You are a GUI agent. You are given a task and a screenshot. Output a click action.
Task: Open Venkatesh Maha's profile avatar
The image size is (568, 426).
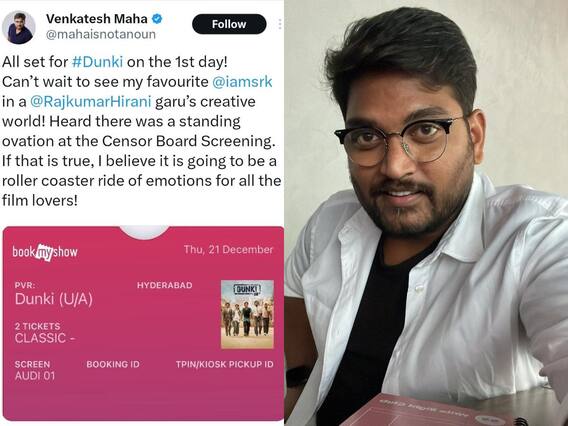click(18, 27)
